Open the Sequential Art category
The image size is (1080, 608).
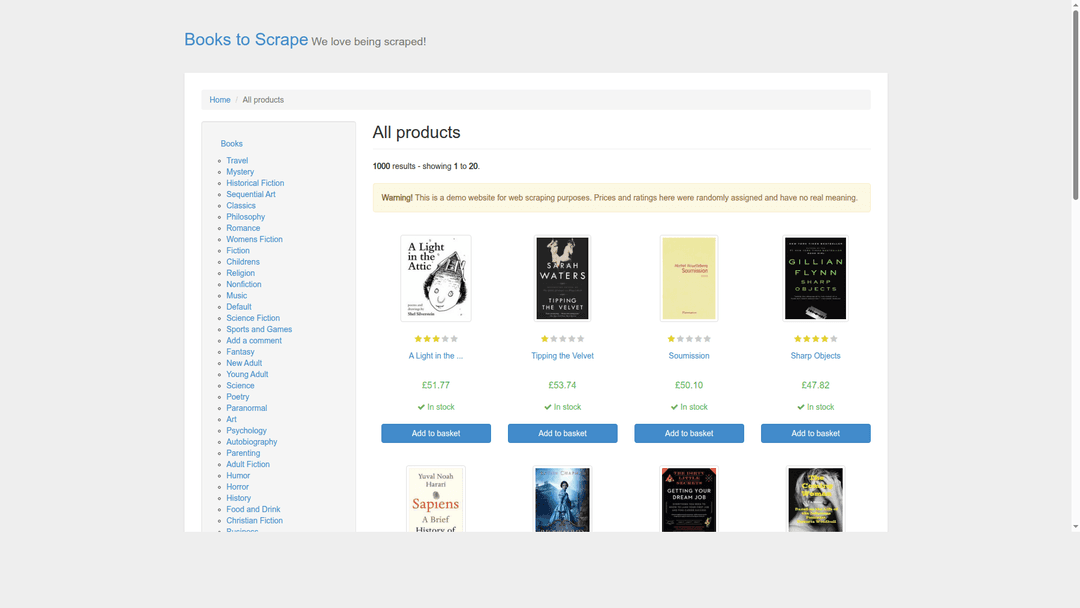pos(251,194)
